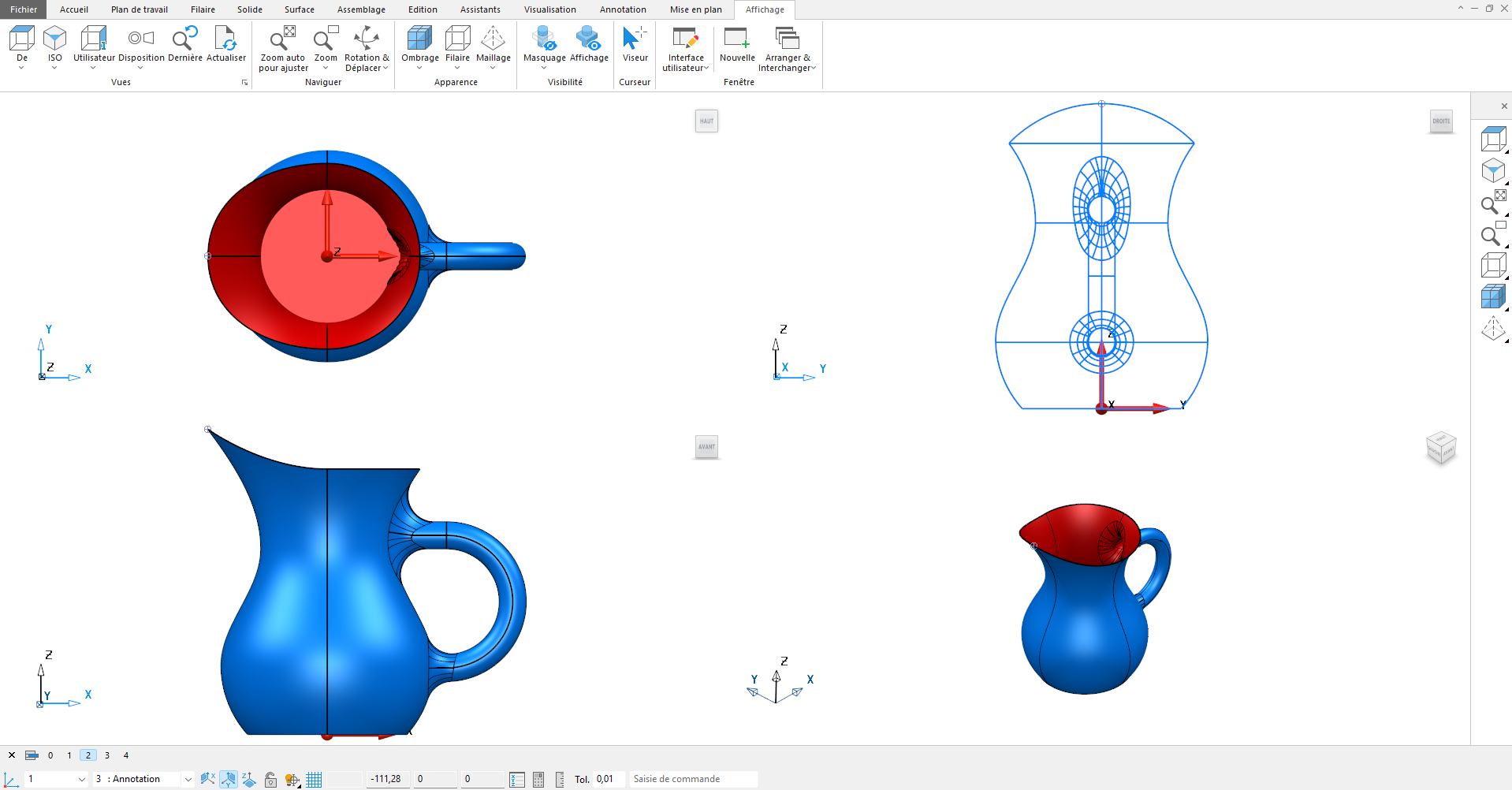Switch to viewport layout 3

click(107, 755)
